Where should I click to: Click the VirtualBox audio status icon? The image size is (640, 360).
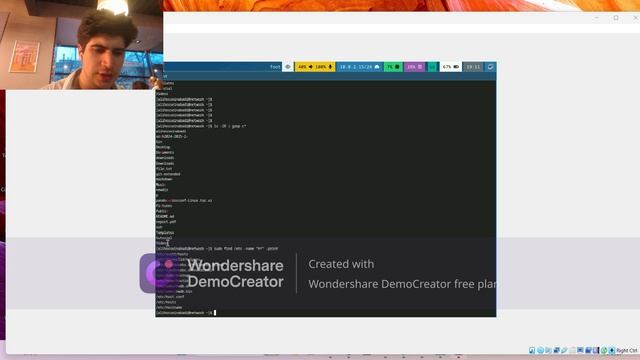548,350
